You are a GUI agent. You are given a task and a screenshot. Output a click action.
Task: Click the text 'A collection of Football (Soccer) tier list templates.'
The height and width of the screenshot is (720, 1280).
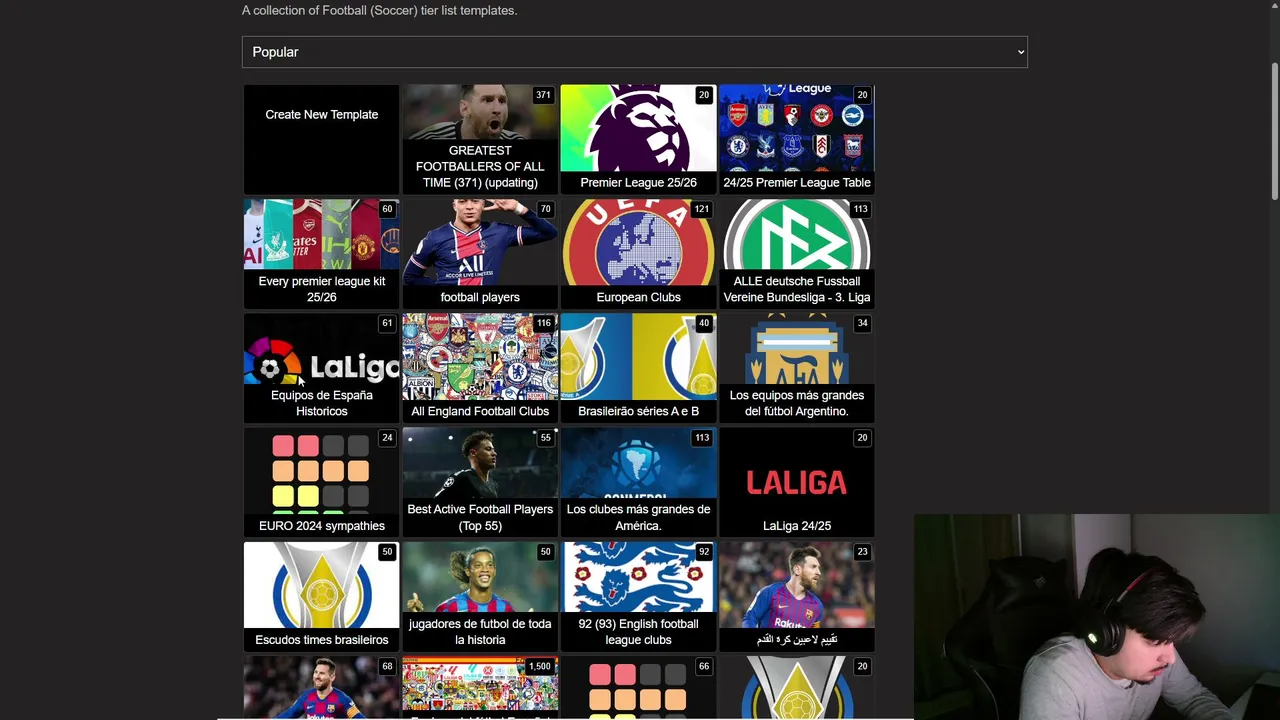pyautogui.click(x=379, y=10)
